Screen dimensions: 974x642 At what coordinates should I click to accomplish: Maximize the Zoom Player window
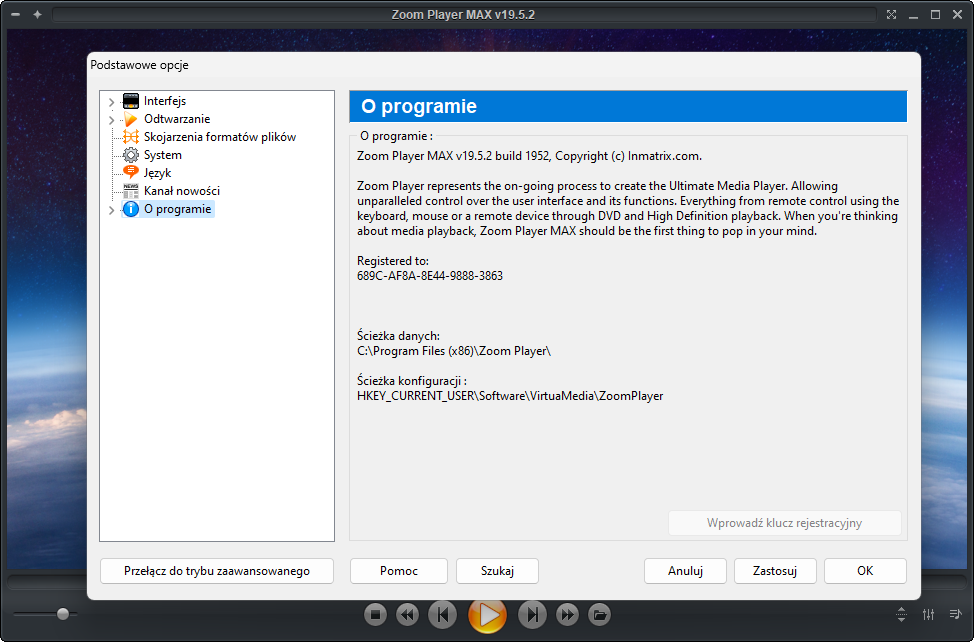click(x=935, y=14)
